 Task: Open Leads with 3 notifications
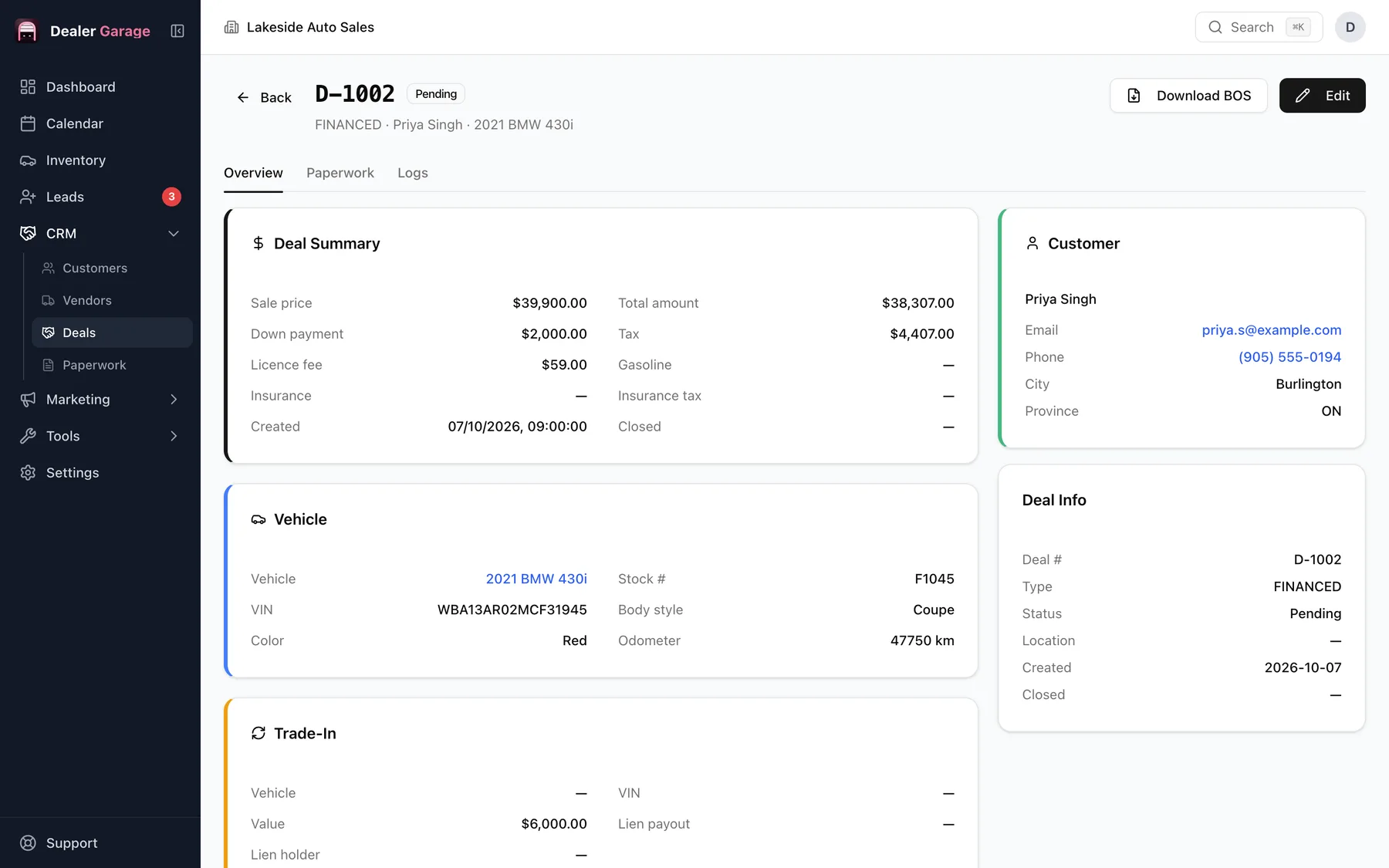[x=100, y=197]
